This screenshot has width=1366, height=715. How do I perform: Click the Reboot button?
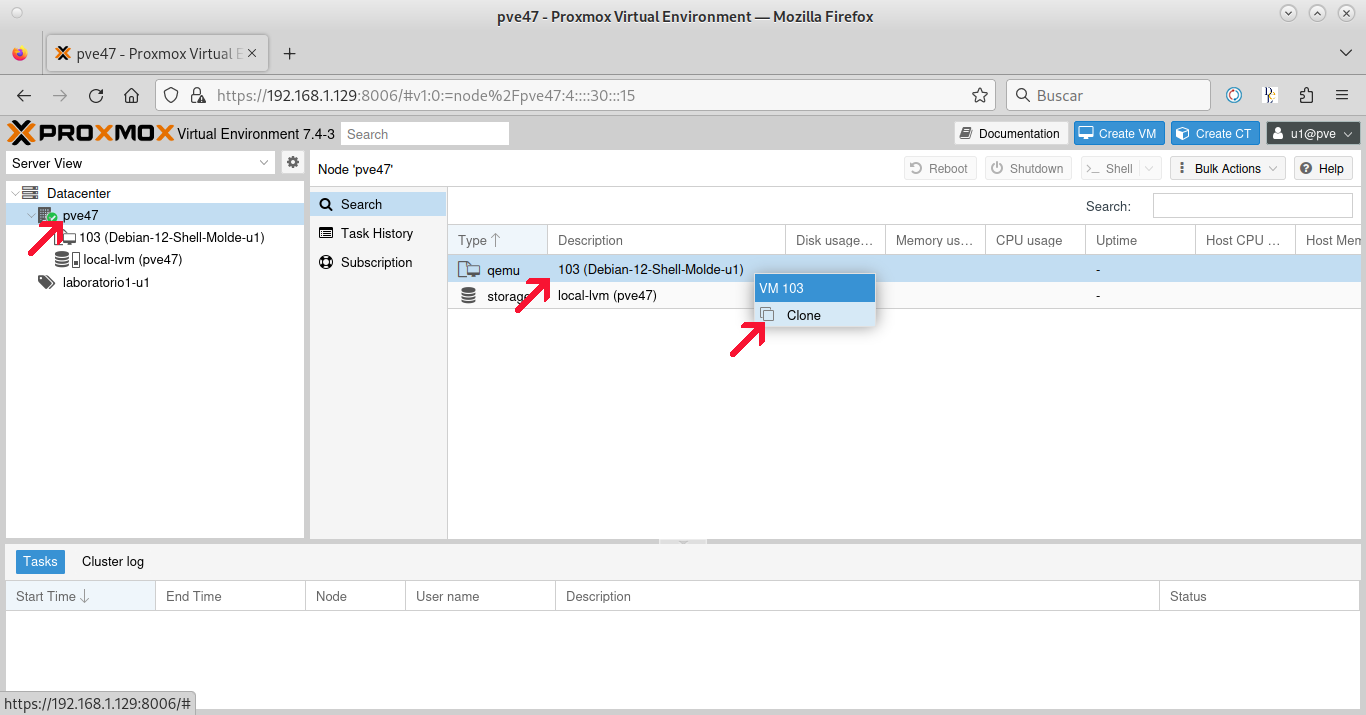tap(940, 169)
